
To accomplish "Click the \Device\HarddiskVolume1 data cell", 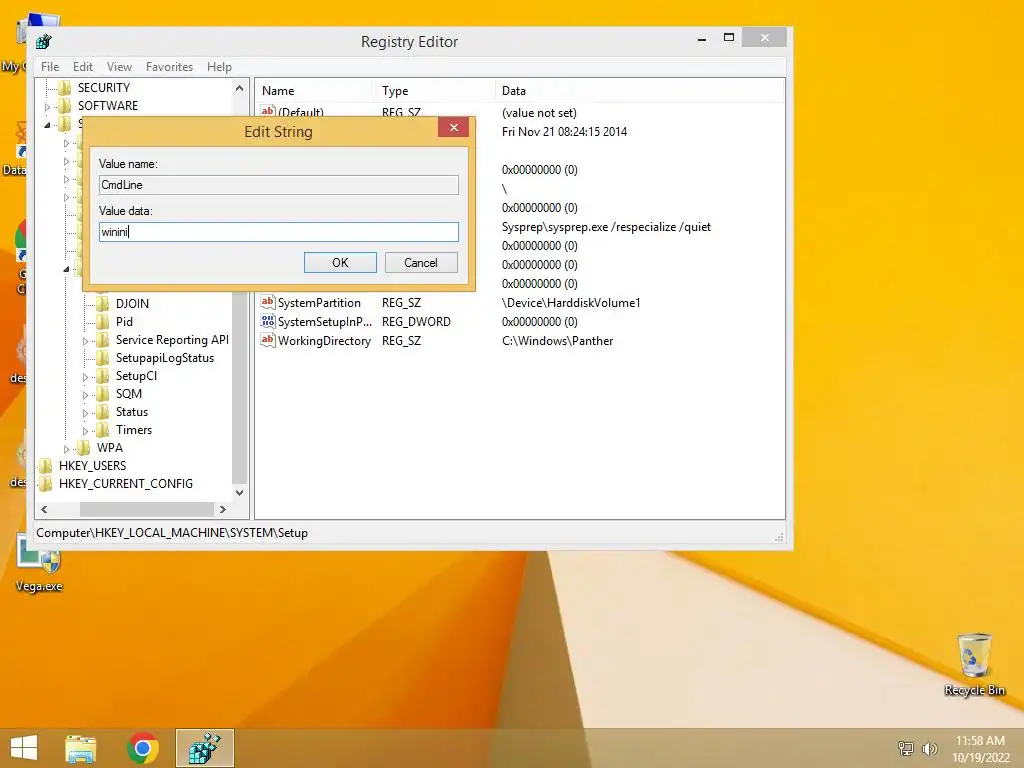I will (571, 303).
